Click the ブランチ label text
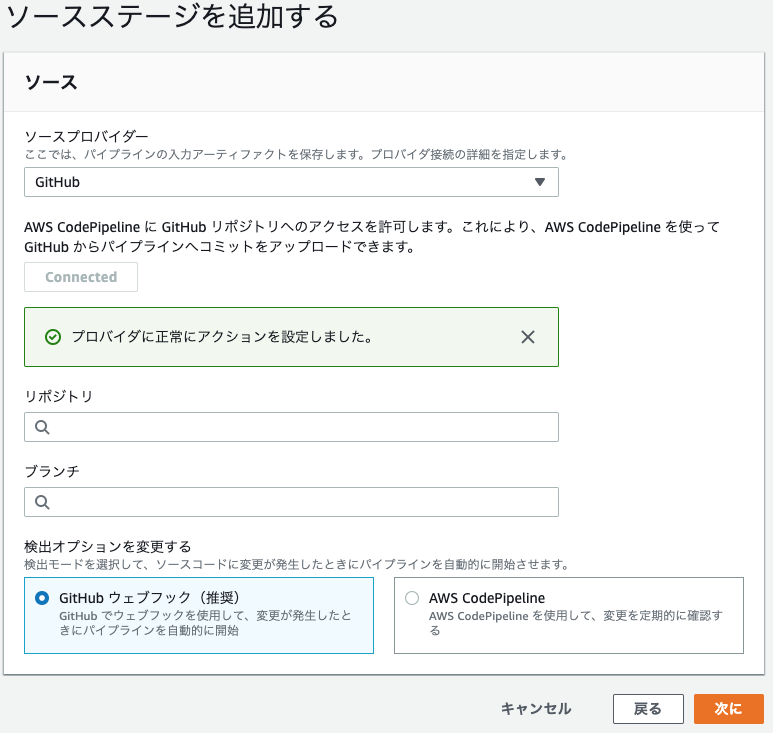The width and height of the screenshot is (773, 733). 52,471
